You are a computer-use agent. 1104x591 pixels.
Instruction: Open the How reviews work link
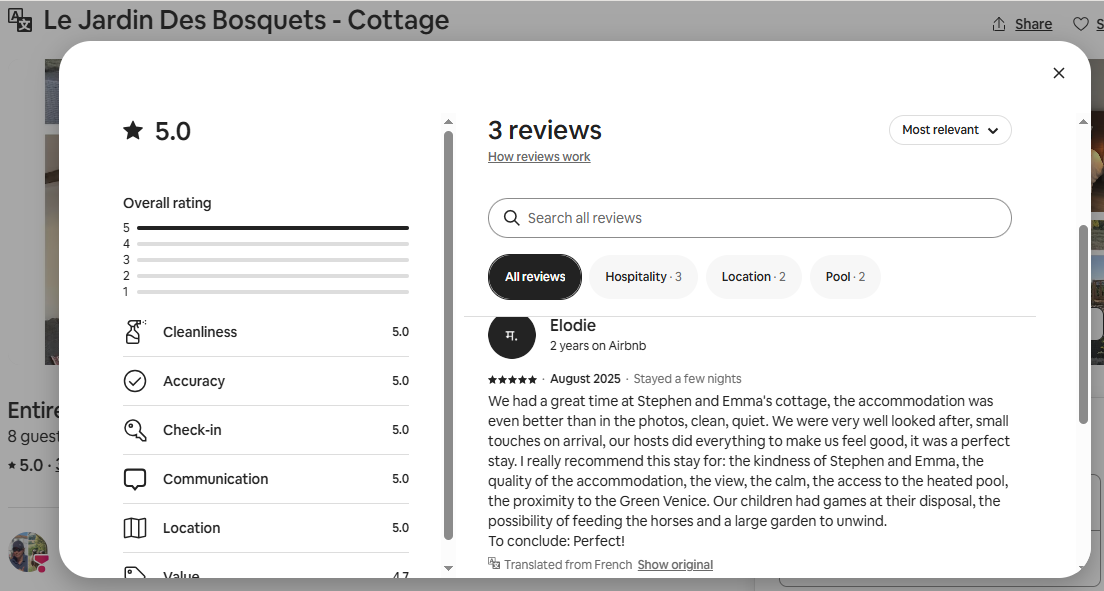(539, 157)
